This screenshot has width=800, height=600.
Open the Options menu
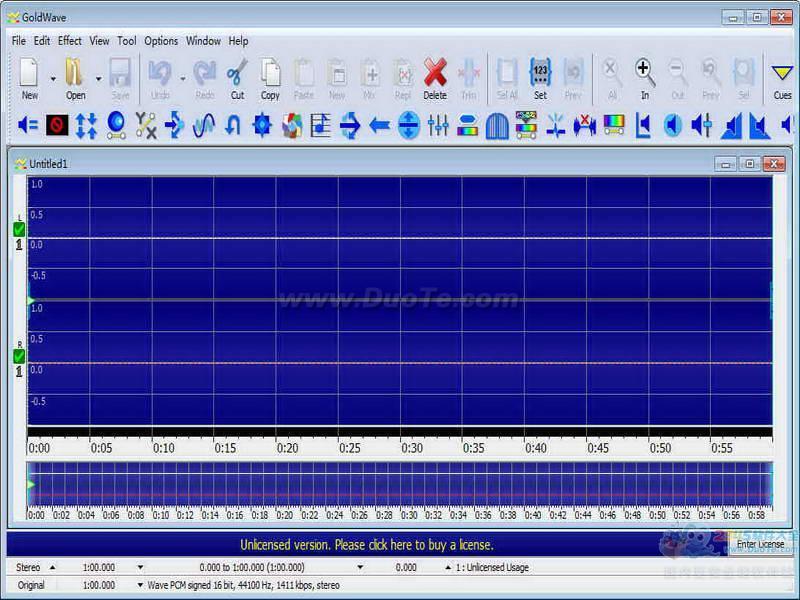(161, 41)
